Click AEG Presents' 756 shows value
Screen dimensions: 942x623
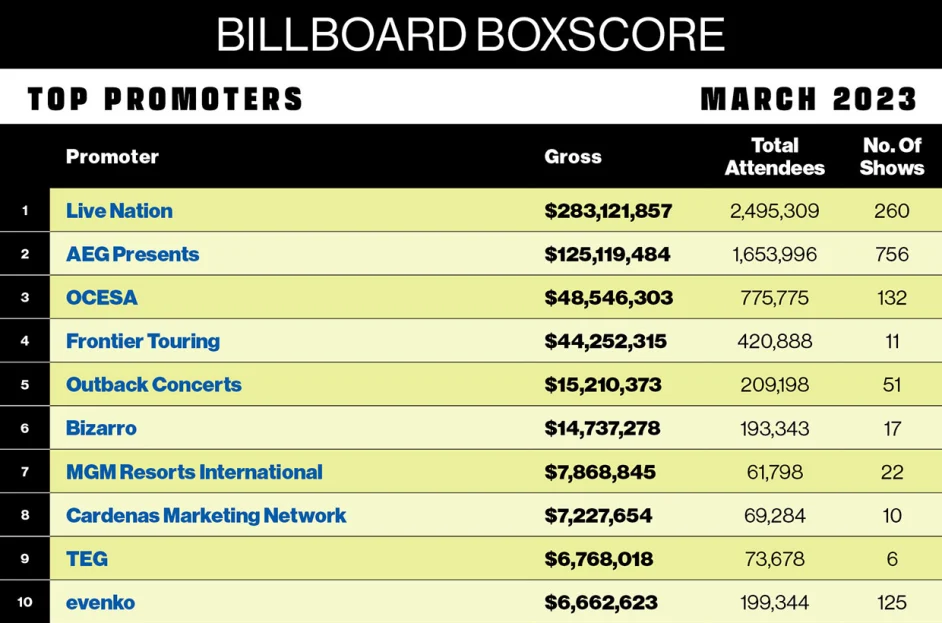(890, 254)
